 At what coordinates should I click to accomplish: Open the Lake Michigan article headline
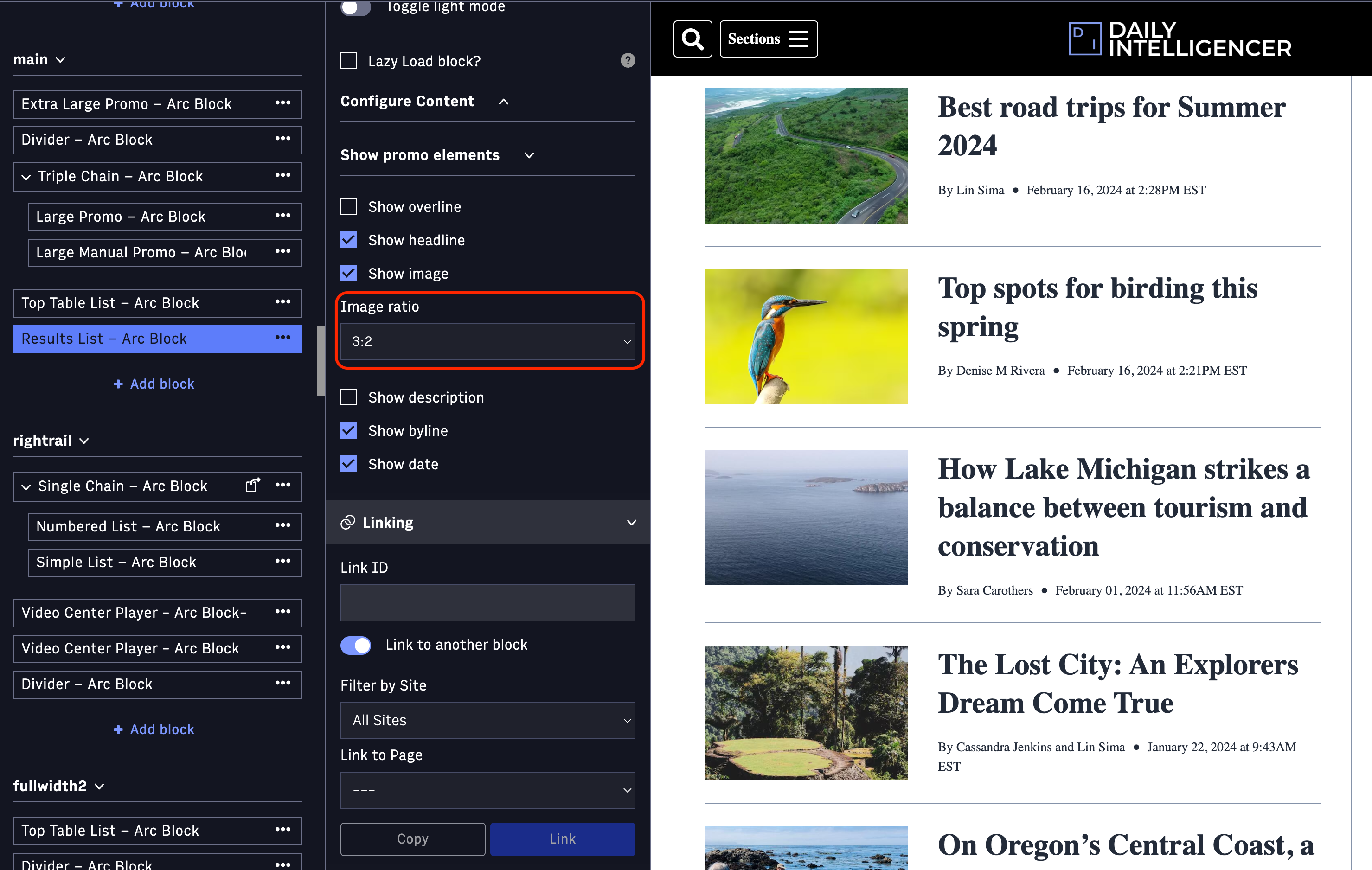[1123, 507]
